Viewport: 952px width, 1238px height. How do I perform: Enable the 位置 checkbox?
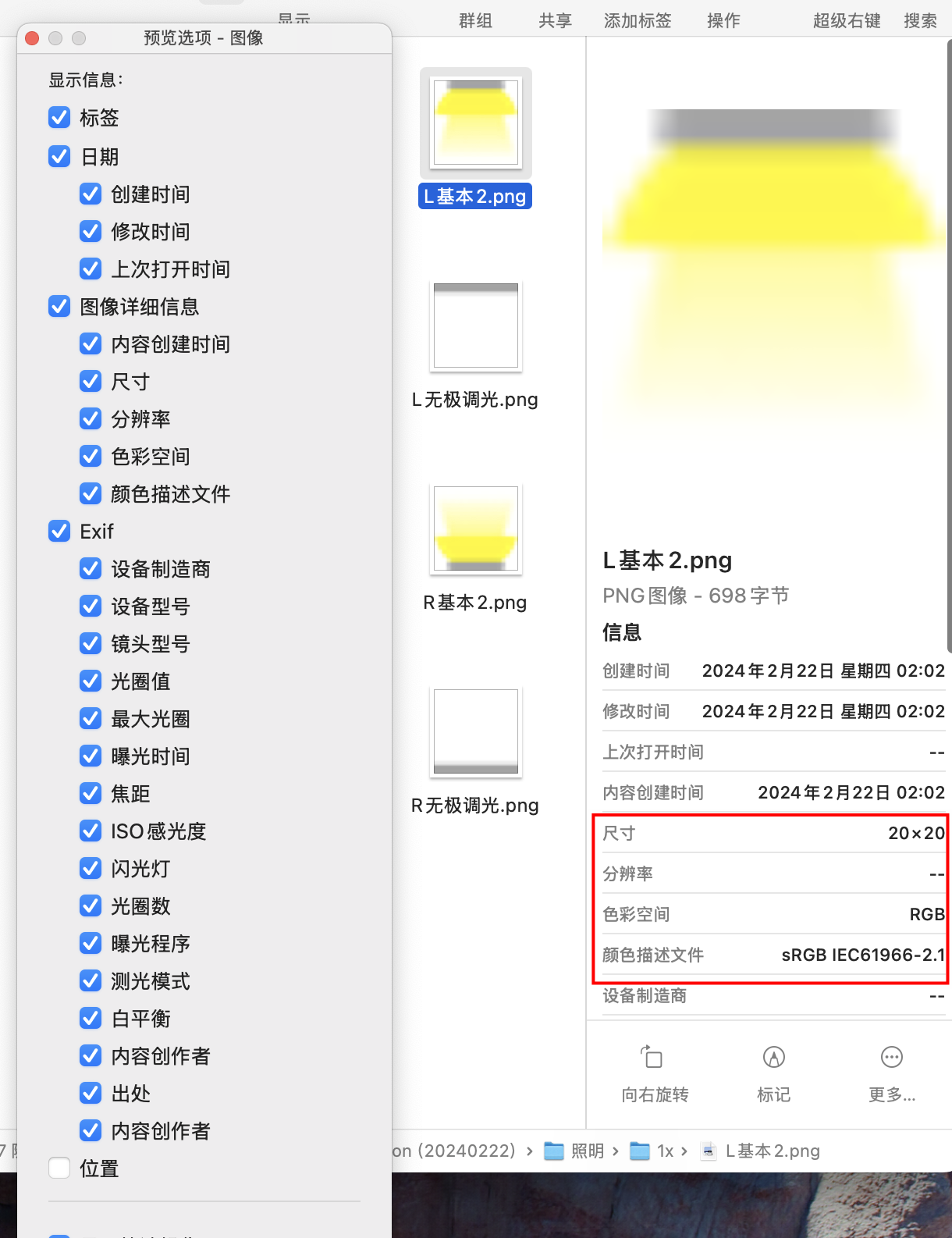click(59, 1168)
